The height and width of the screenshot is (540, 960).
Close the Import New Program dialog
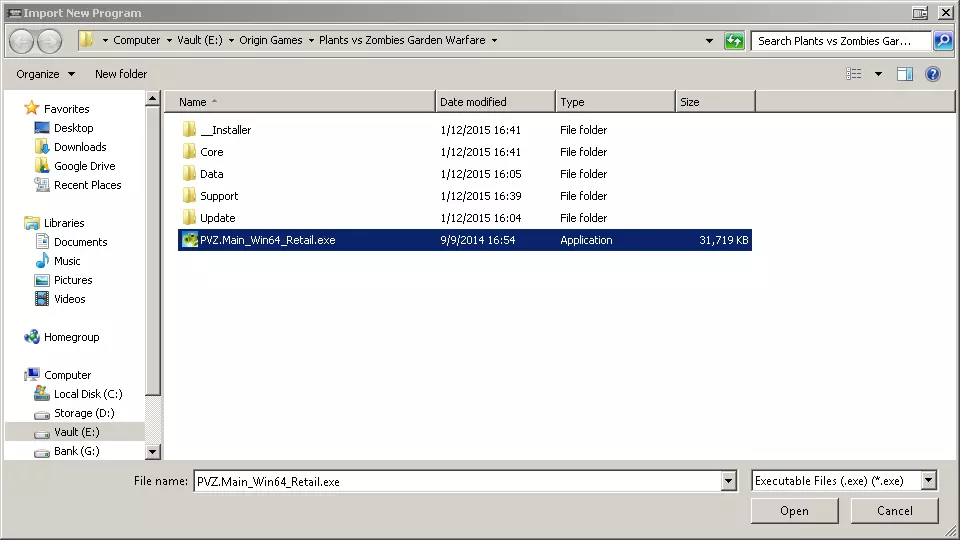pyautogui.click(x=945, y=12)
